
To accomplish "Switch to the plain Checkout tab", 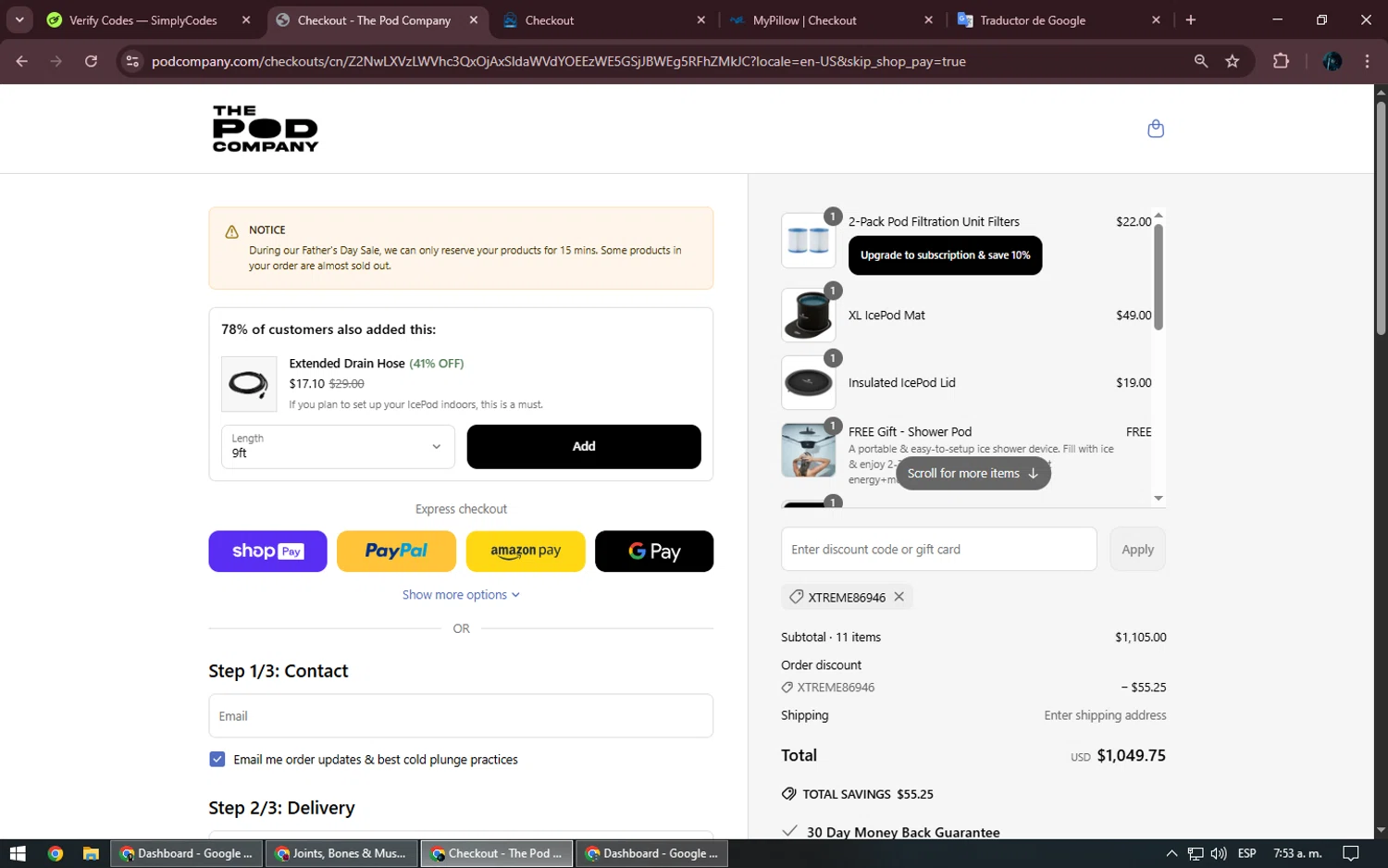I will (550, 20).
